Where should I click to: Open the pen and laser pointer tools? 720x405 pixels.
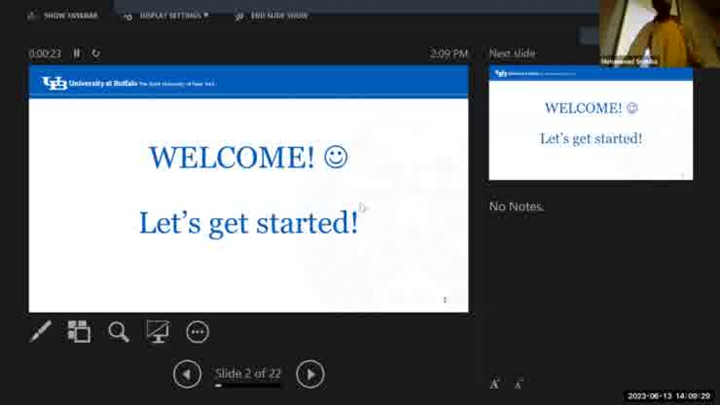(x=40, y=332)
